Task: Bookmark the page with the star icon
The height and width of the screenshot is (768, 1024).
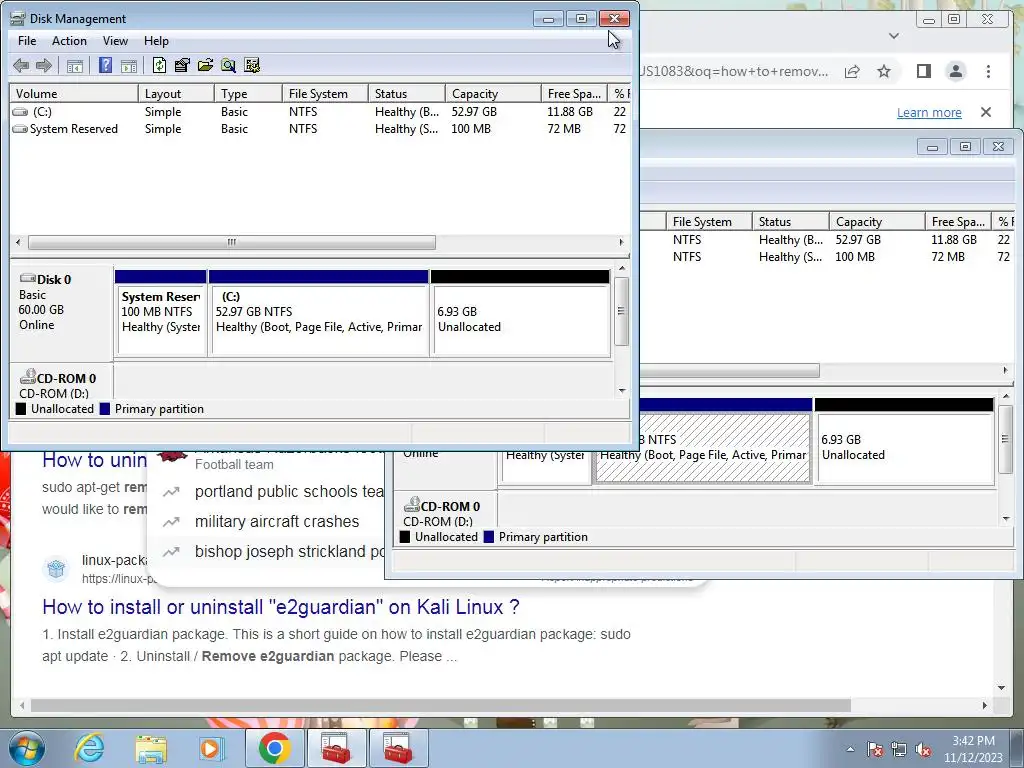Action: click(884, 71)
